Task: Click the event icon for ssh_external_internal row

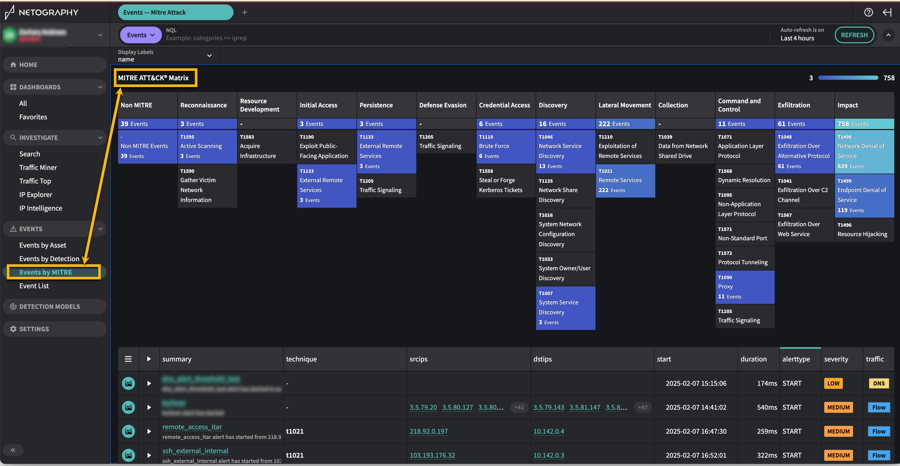Action: tap(128, 455)
